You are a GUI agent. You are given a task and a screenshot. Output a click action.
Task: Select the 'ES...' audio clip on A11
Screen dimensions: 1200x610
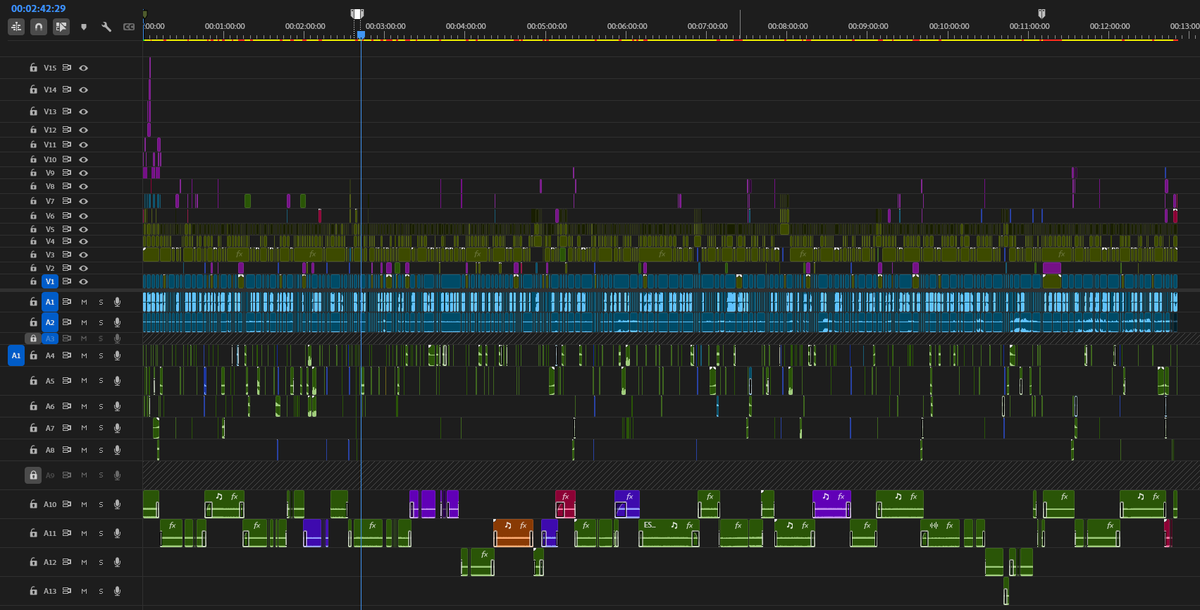click(x=669, y=533)
